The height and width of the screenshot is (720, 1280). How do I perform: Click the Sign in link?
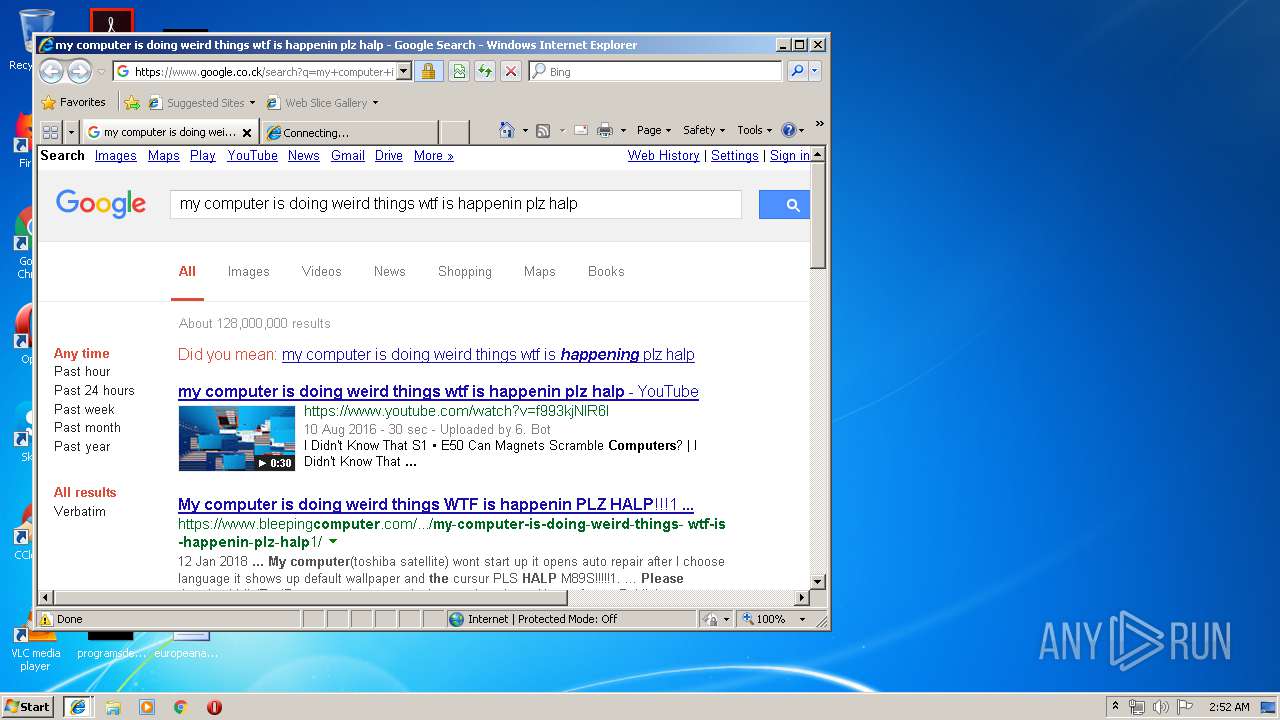click(x=790, y=155)
